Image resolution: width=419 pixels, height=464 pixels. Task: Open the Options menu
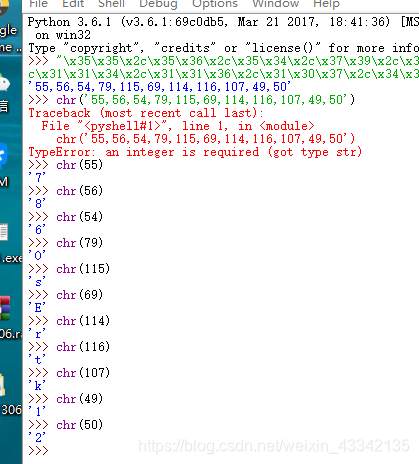click(215, 4)
